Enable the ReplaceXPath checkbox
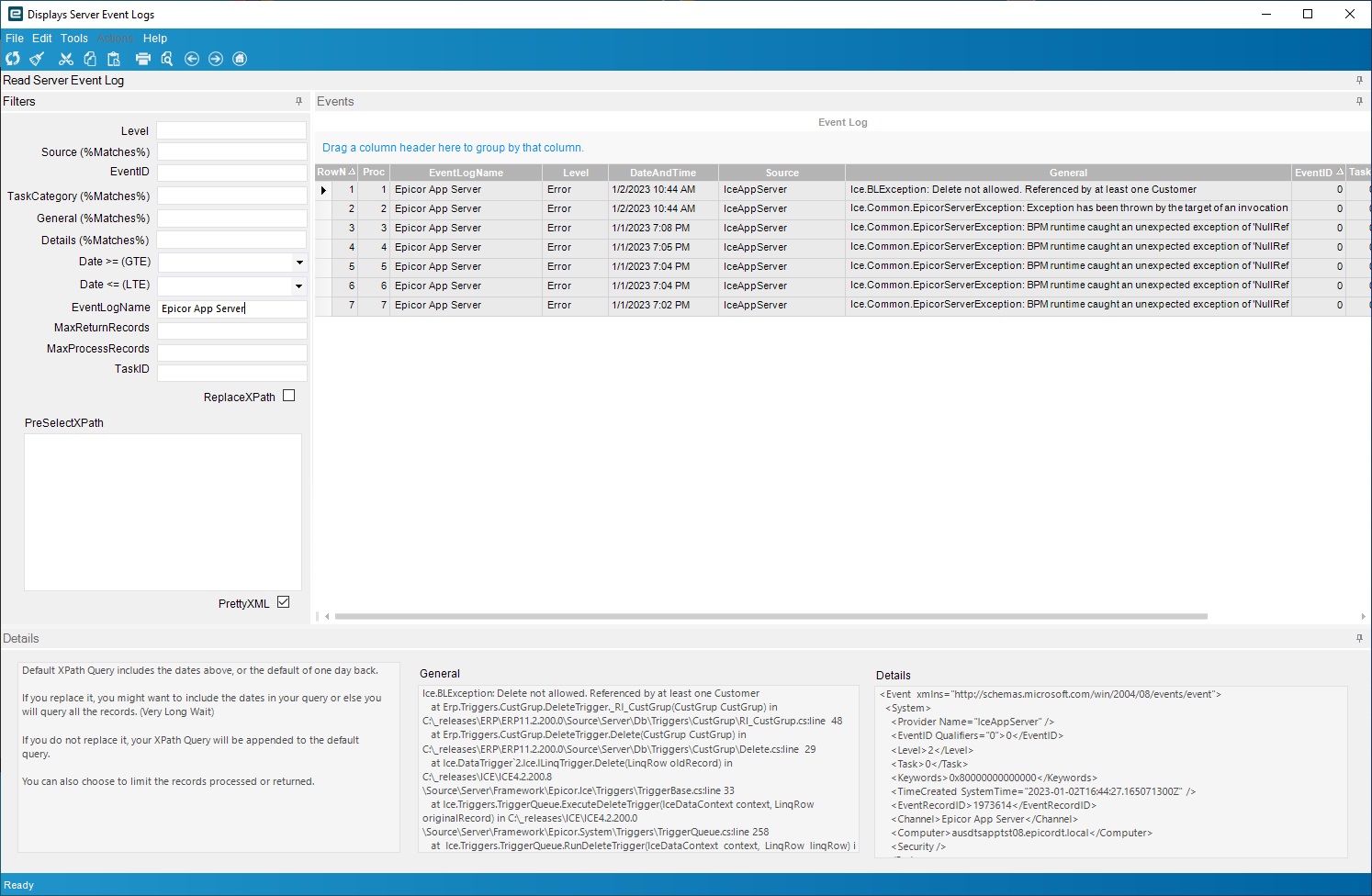 (289, 396)
